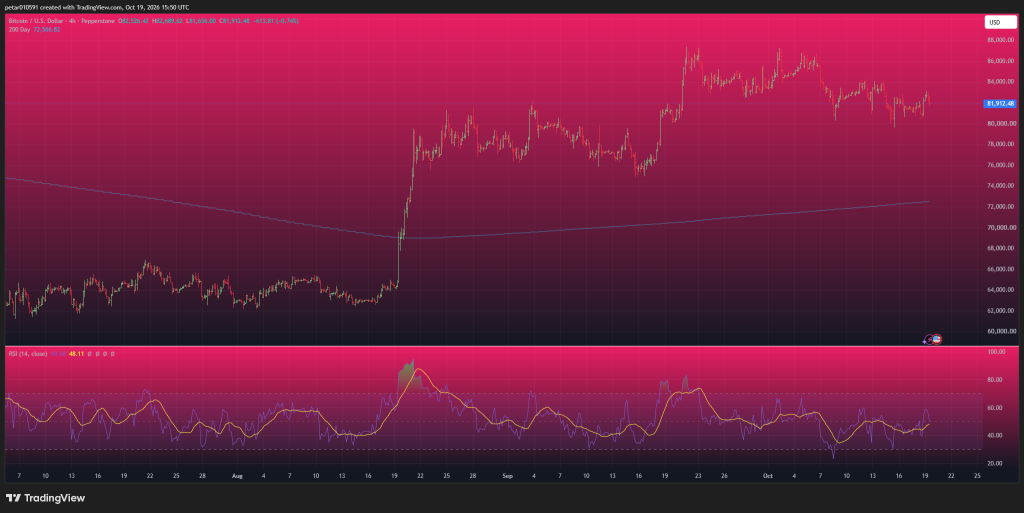
Task: Click the change value −613.81 (−0.74%)
Action: (276, 21)
